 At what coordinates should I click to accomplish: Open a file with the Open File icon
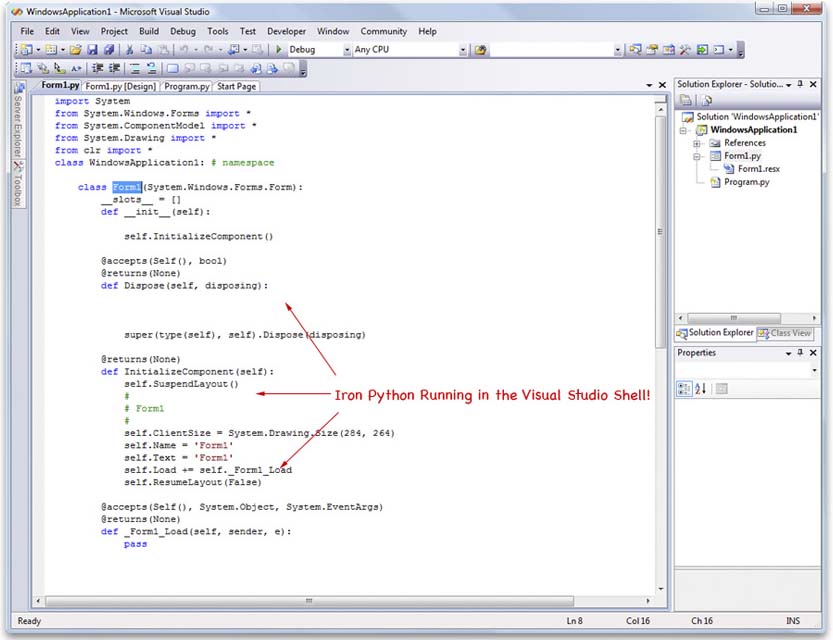pyautogui.click(x=78, y=48)
